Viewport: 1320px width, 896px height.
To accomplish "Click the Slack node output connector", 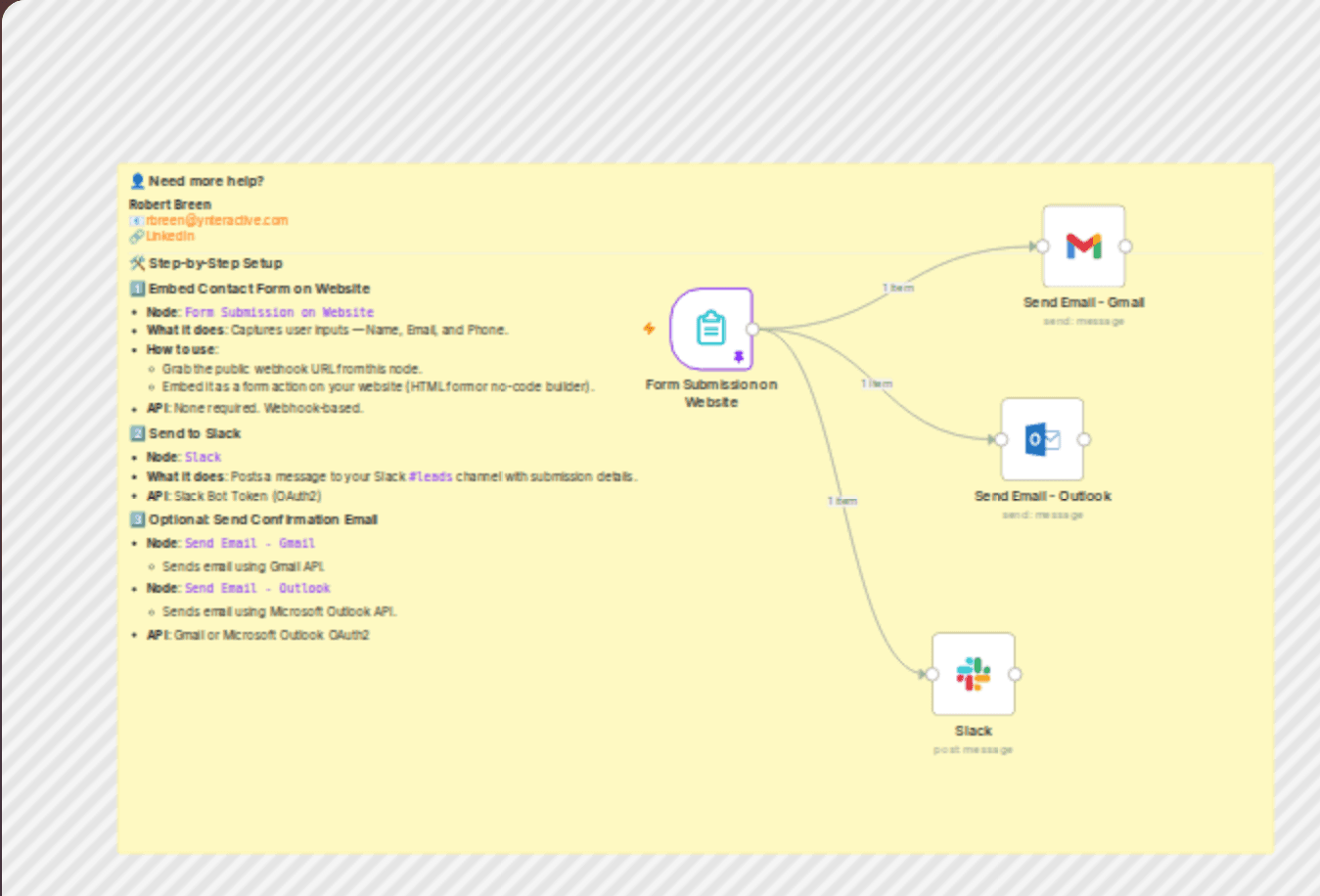I will 1015,674.
